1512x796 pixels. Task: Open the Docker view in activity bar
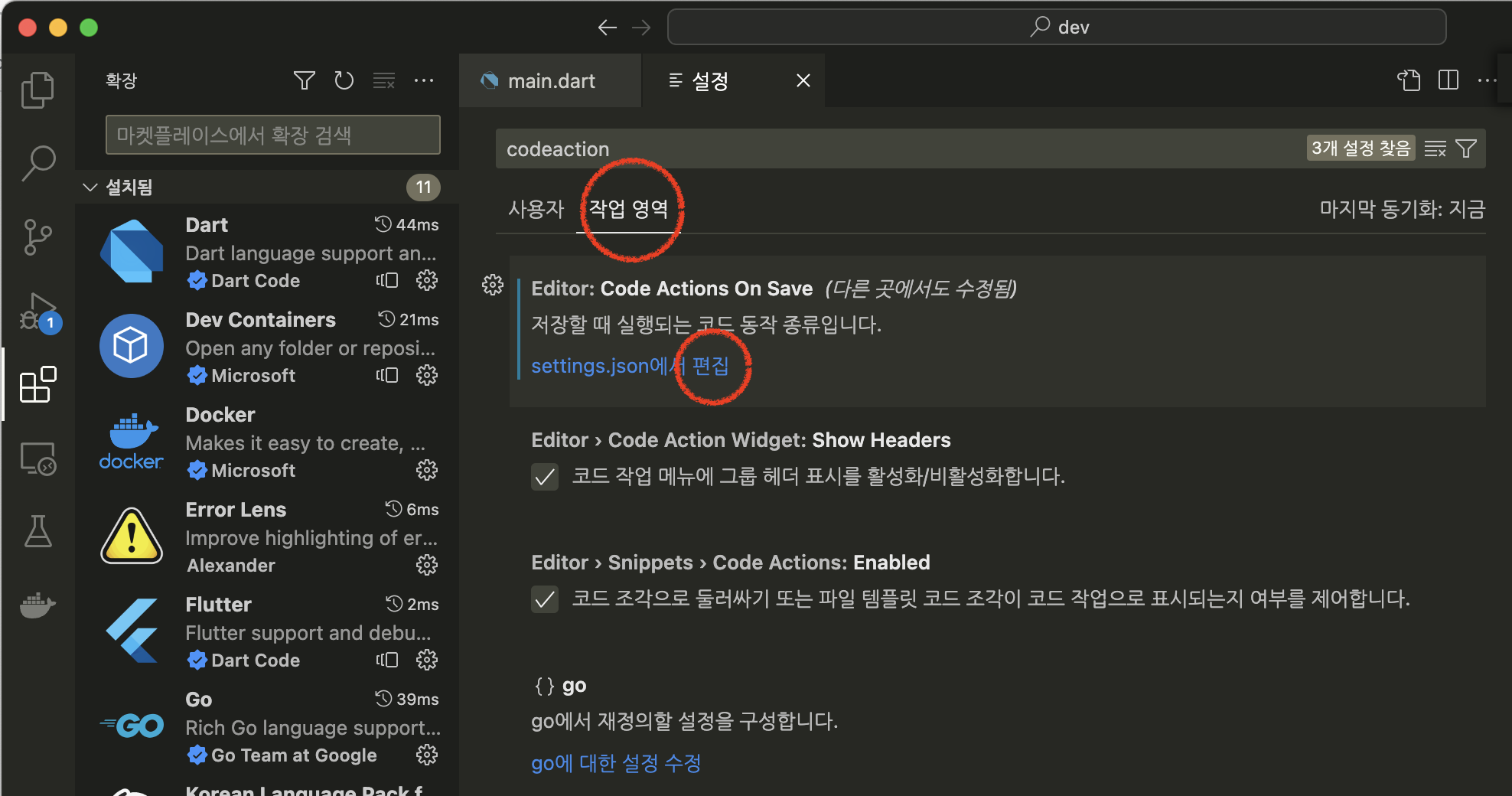point(37,605)
